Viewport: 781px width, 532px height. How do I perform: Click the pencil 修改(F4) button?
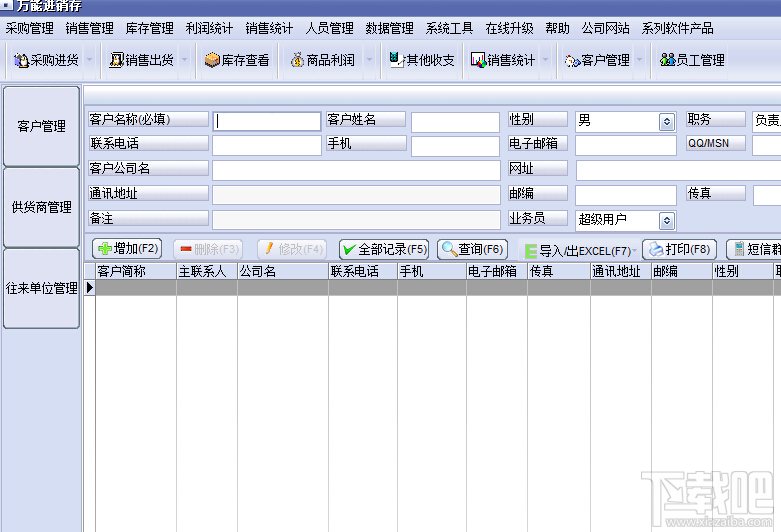[x=292, y=249]
